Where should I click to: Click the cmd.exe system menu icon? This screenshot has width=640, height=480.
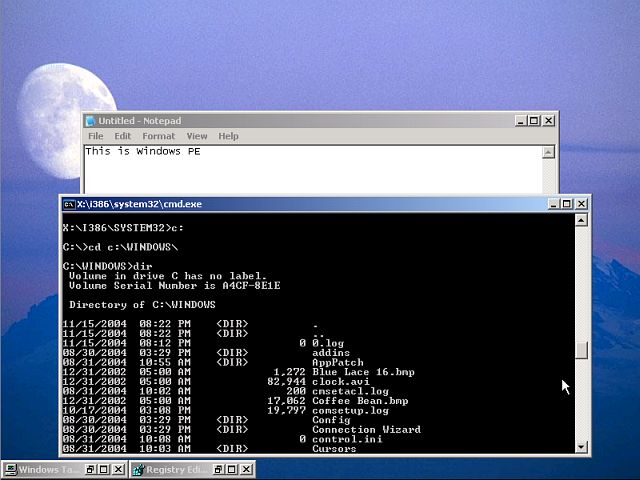tap(68, 204)
